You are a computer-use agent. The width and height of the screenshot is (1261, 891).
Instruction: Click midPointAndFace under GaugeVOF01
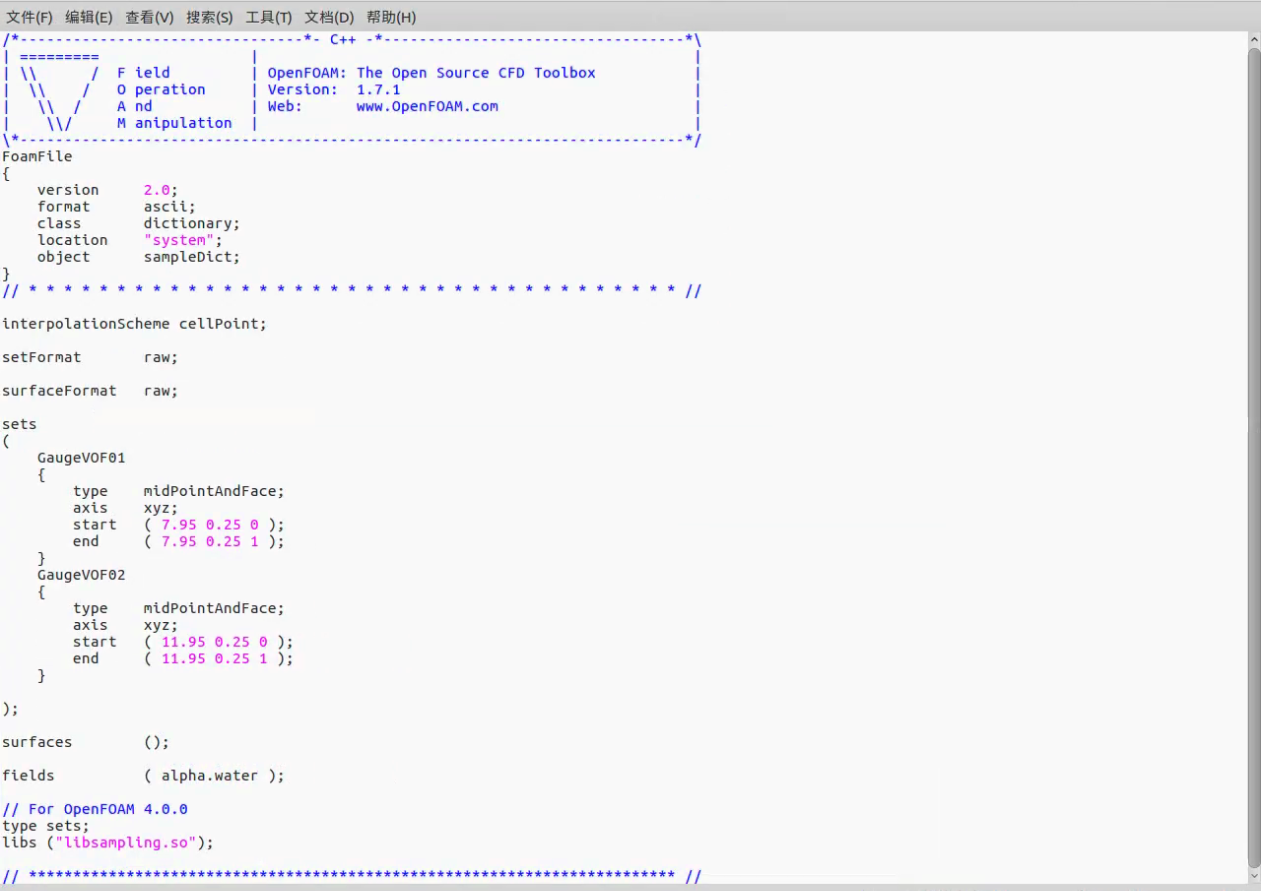click(210, 491)
